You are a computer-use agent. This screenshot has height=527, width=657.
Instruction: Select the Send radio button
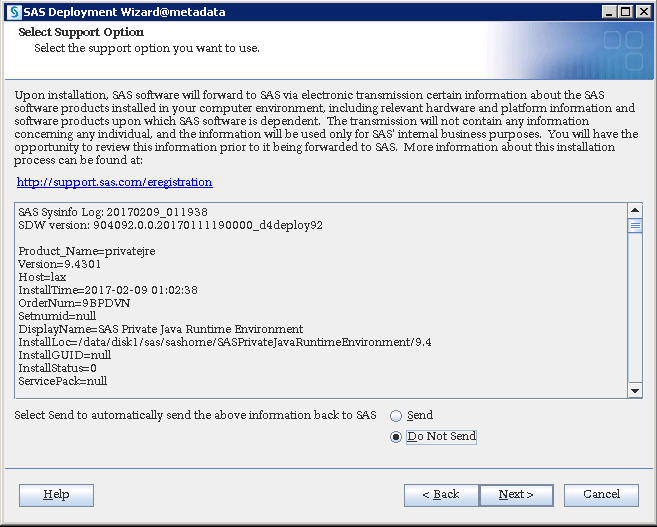(396, 416)
